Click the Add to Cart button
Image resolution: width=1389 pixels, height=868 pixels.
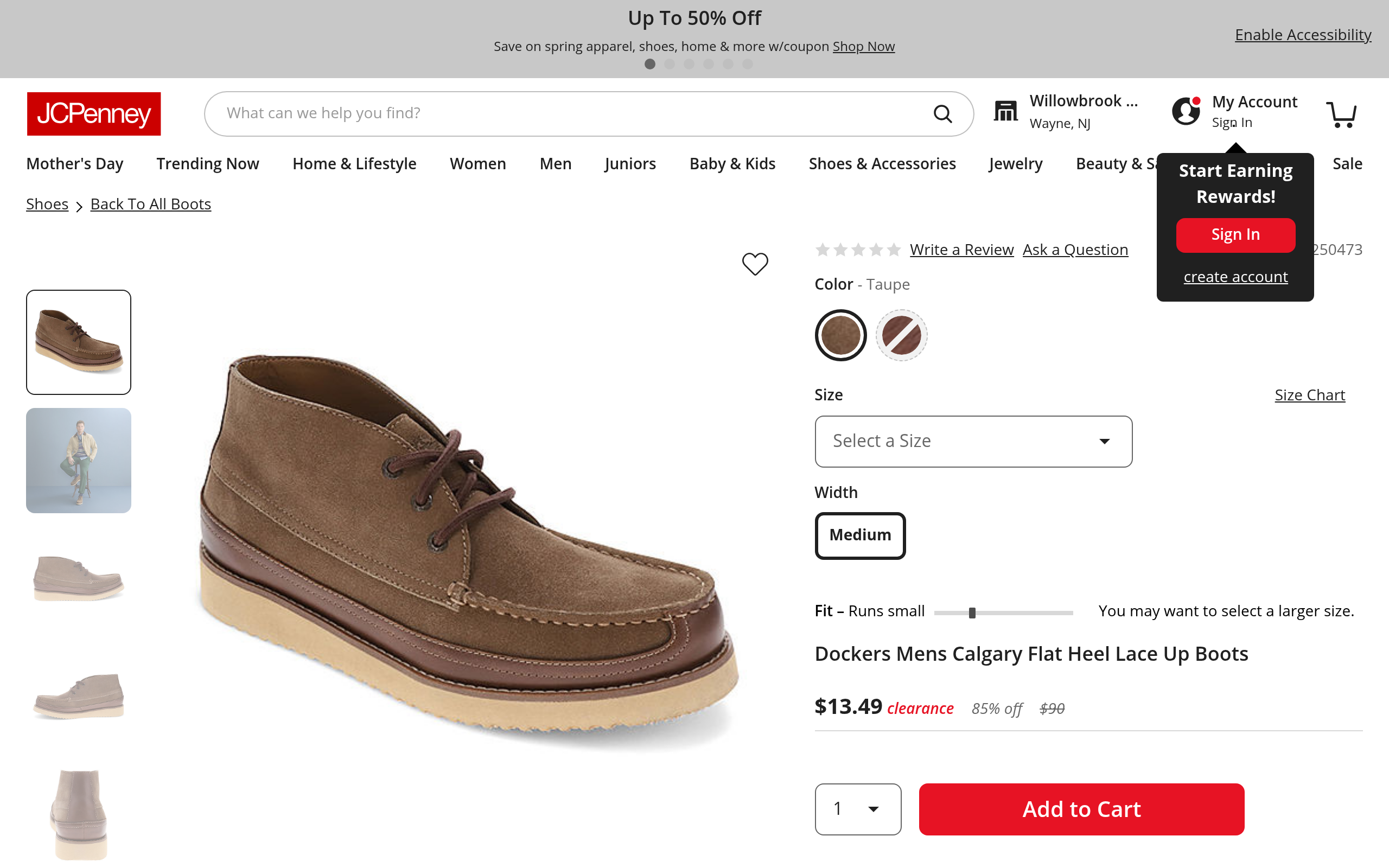point(1081,809)
